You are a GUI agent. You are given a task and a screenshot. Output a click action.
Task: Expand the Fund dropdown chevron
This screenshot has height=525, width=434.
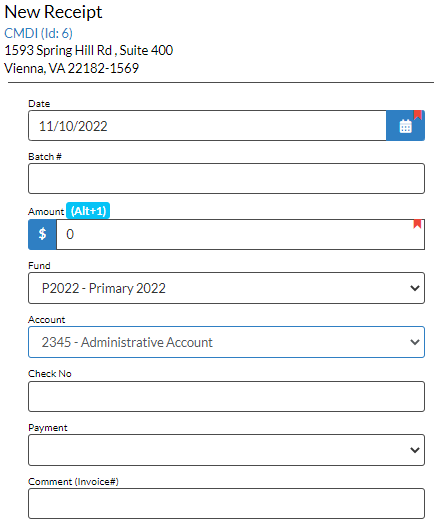tap(415, 288)
